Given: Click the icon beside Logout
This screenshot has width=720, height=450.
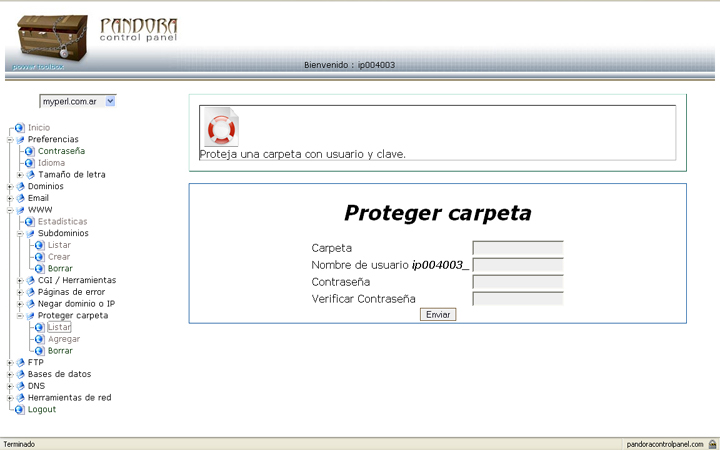Looking at the screenshot, I should pyautogui.click(x=20, y=409).
